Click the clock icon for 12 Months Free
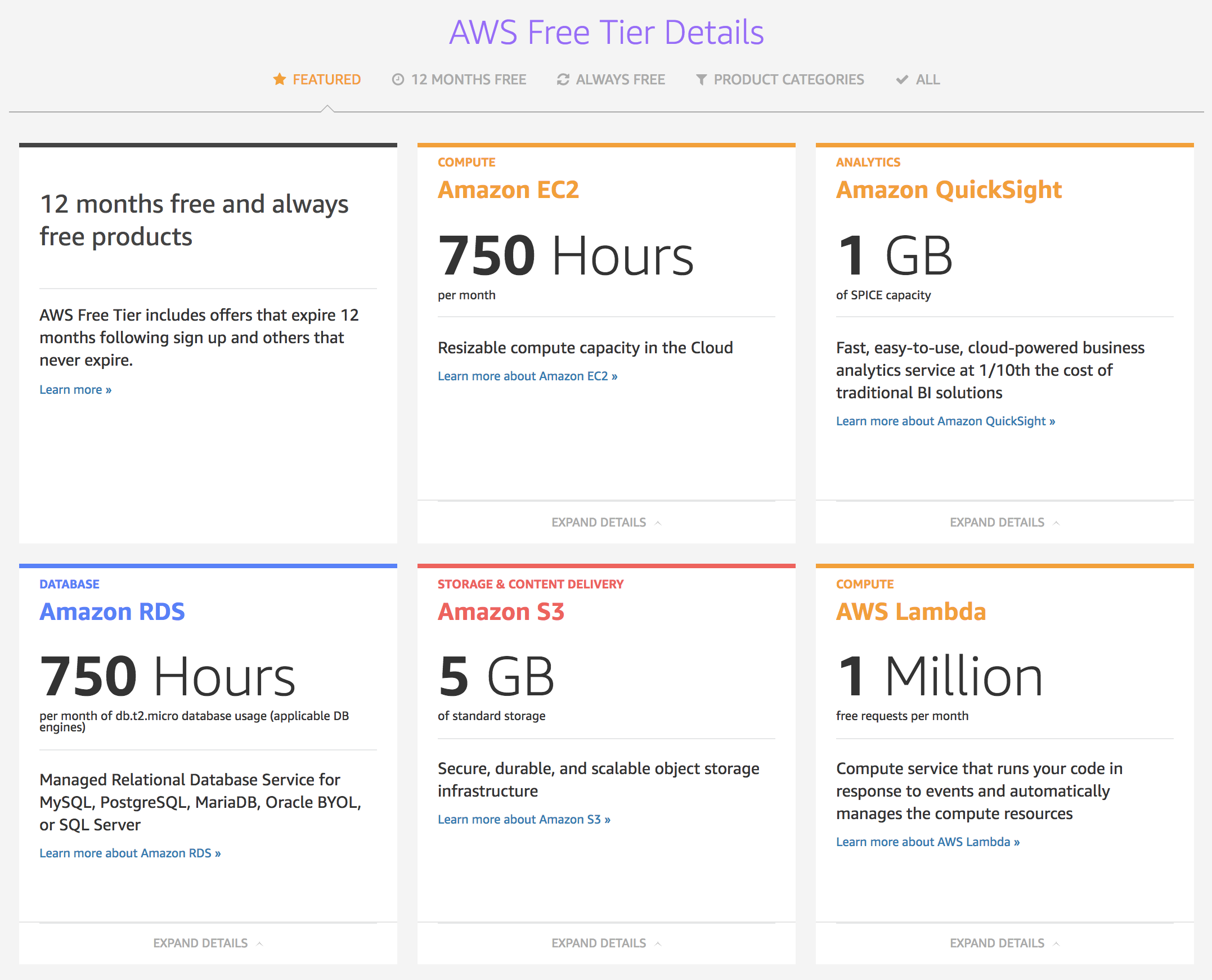The height and width of the screenshot is (980, 1212). tap(398, 79)
